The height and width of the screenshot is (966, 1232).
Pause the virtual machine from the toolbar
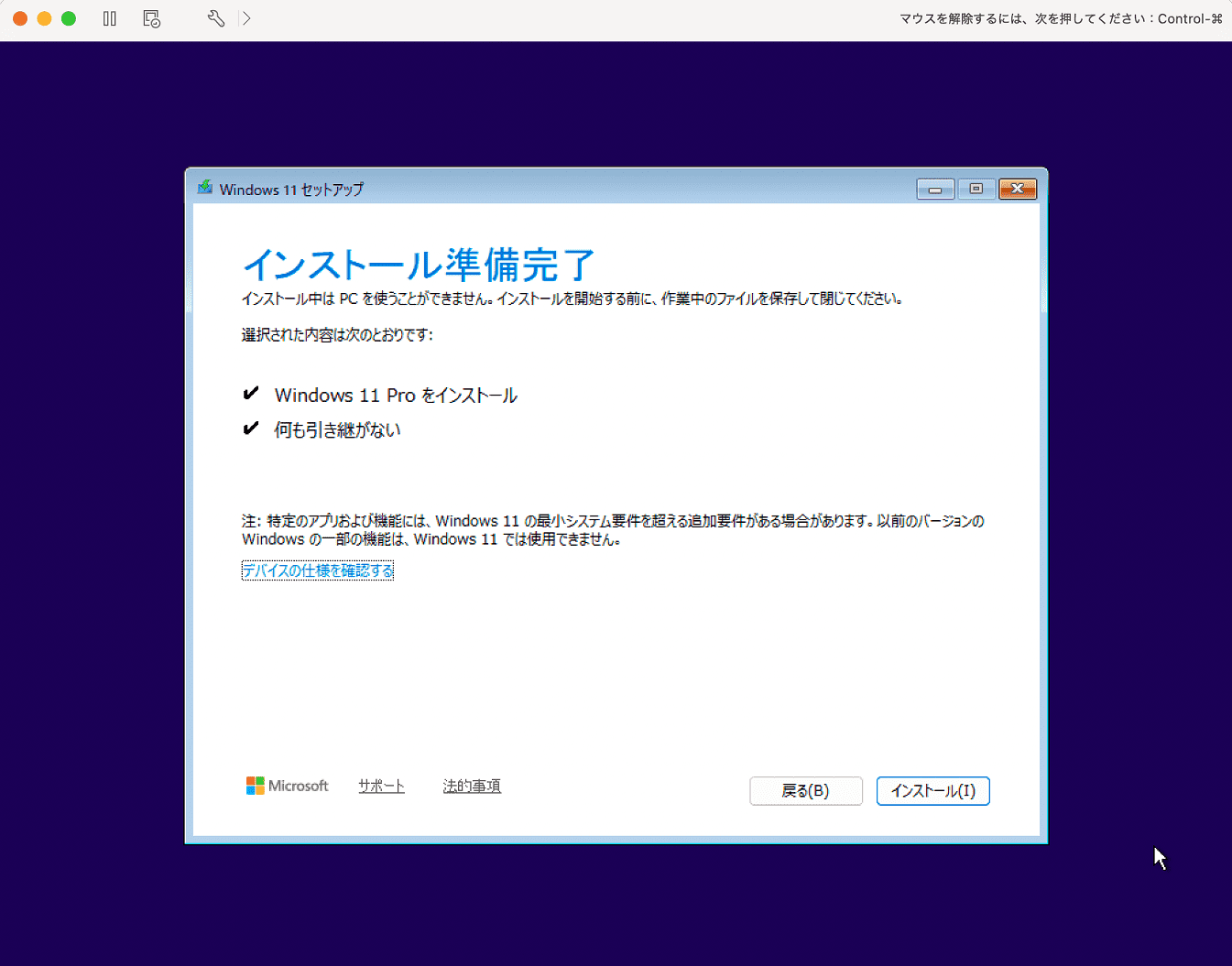pos(110,18)
